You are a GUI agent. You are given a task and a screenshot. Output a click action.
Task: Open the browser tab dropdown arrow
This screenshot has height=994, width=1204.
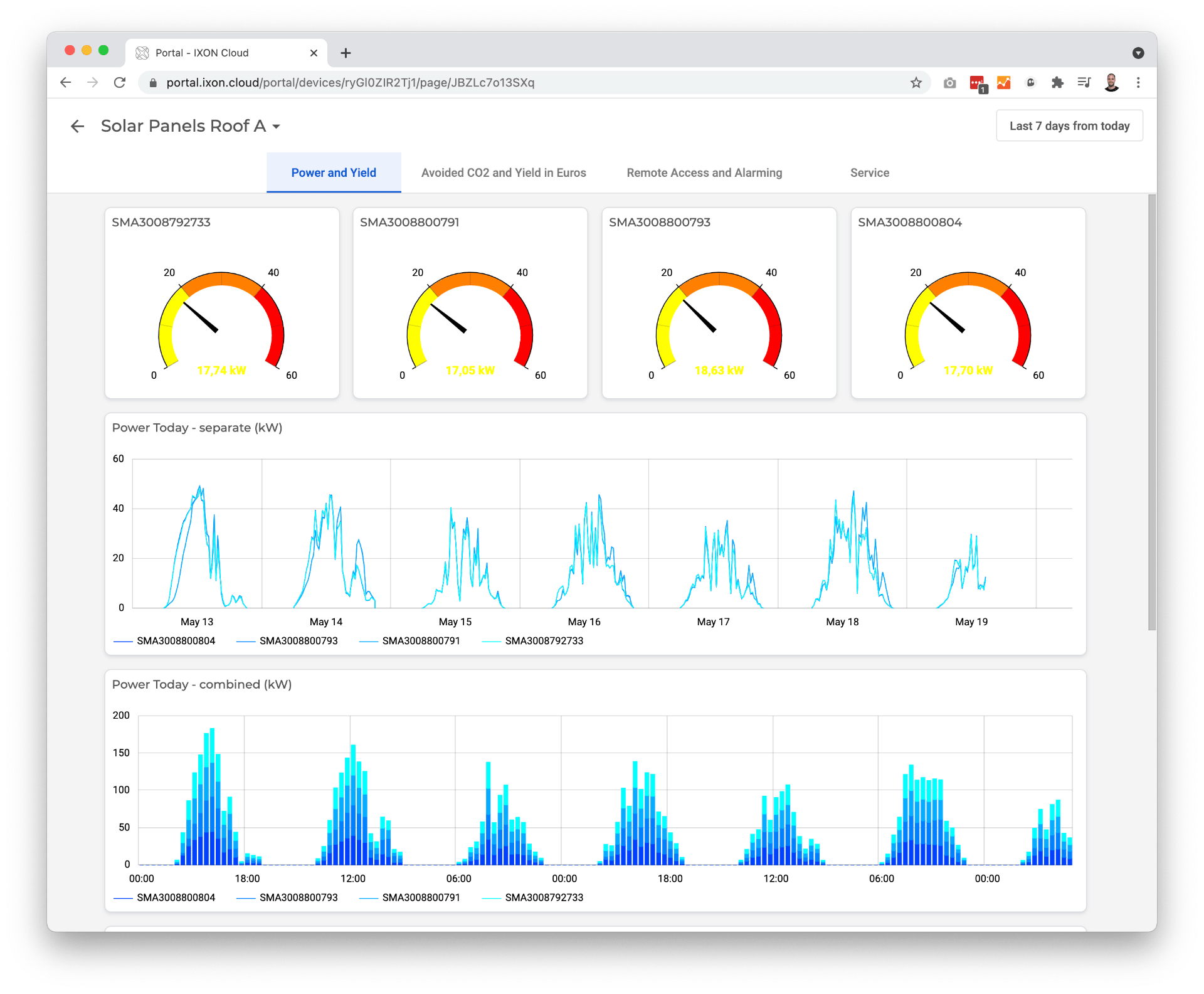(1137, 53)
